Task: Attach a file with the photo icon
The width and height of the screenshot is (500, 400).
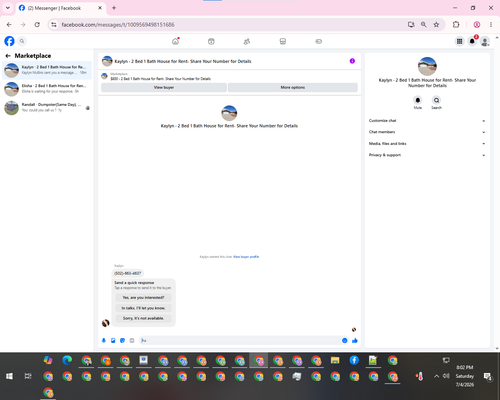Action: pos(113,340)
